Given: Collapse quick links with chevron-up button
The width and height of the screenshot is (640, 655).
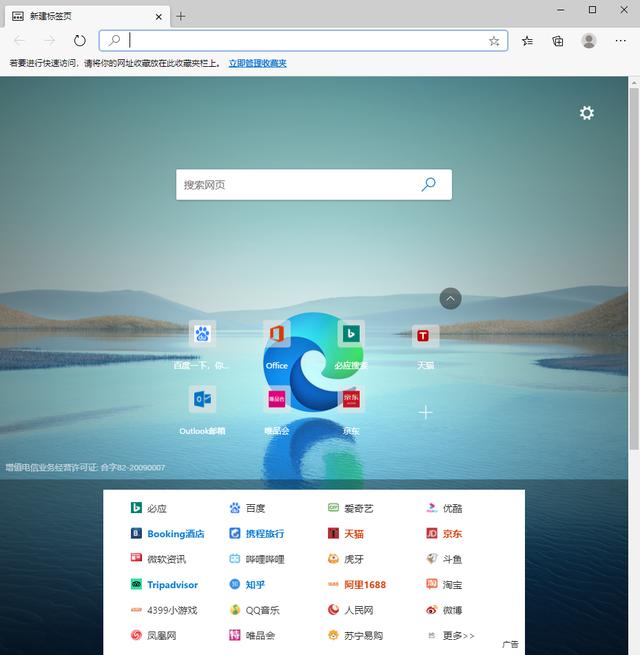Looking at the screenshot, I should (x=450, y=299).
